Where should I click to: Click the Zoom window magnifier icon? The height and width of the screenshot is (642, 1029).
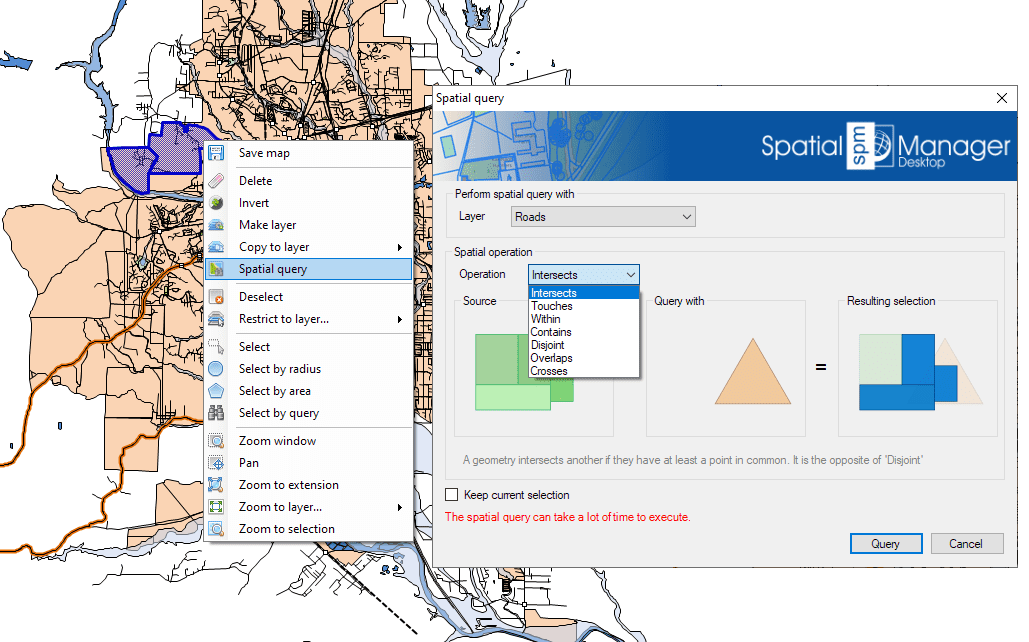click(x=216, y=441)
